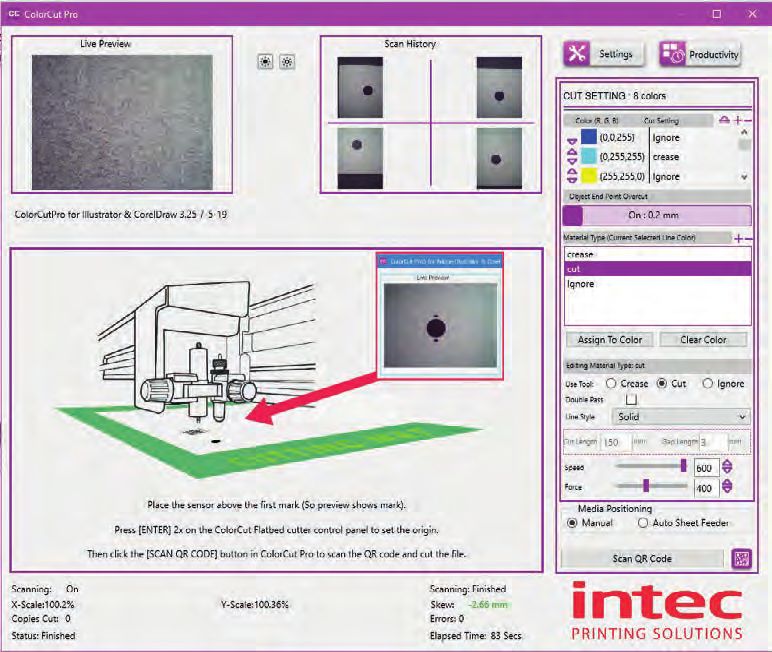This screenshot has width=772, height=652.
Task: Move (0,0,255) color row down
Action: (x=572, y=141)
